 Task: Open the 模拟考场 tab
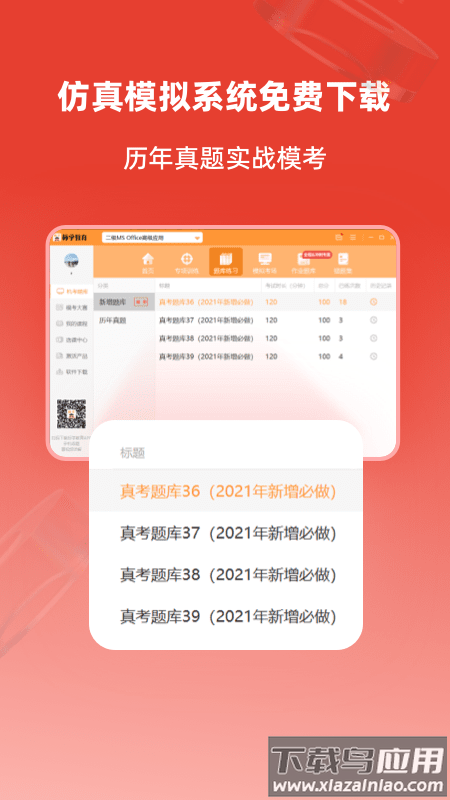click(x=265, y=263)
